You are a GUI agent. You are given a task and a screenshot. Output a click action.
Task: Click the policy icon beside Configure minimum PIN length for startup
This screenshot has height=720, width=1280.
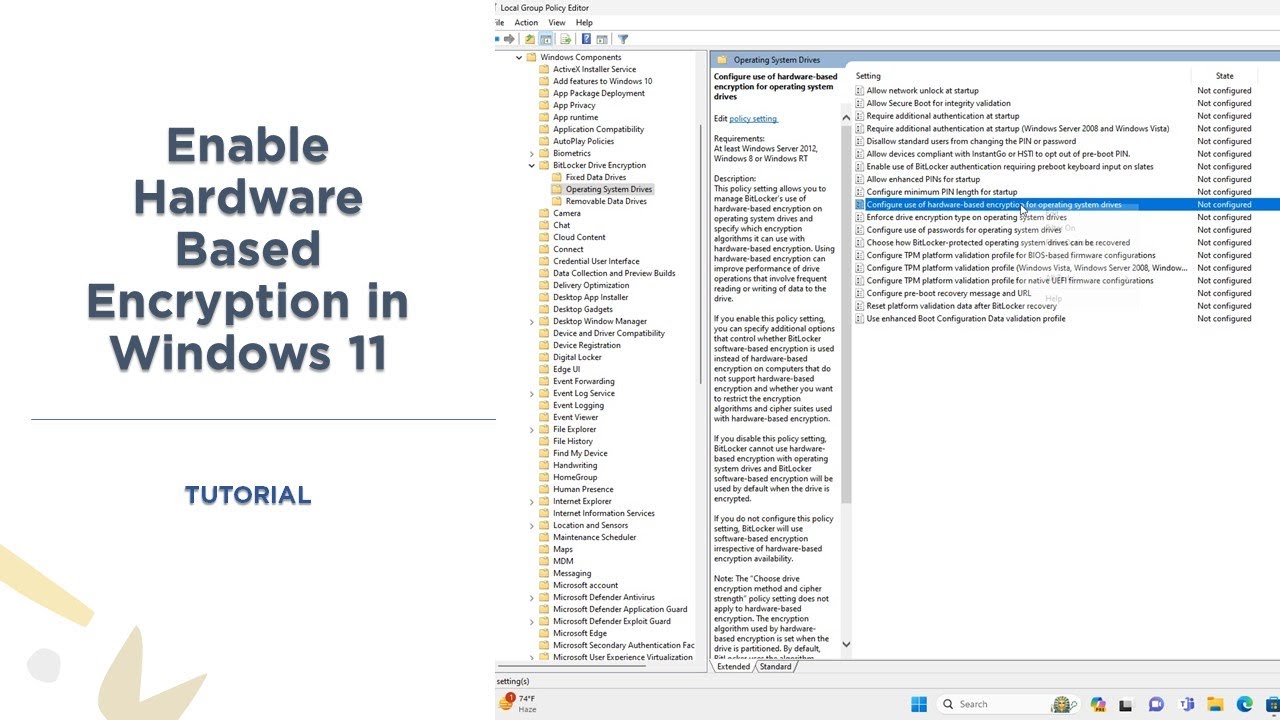point(859,192)
